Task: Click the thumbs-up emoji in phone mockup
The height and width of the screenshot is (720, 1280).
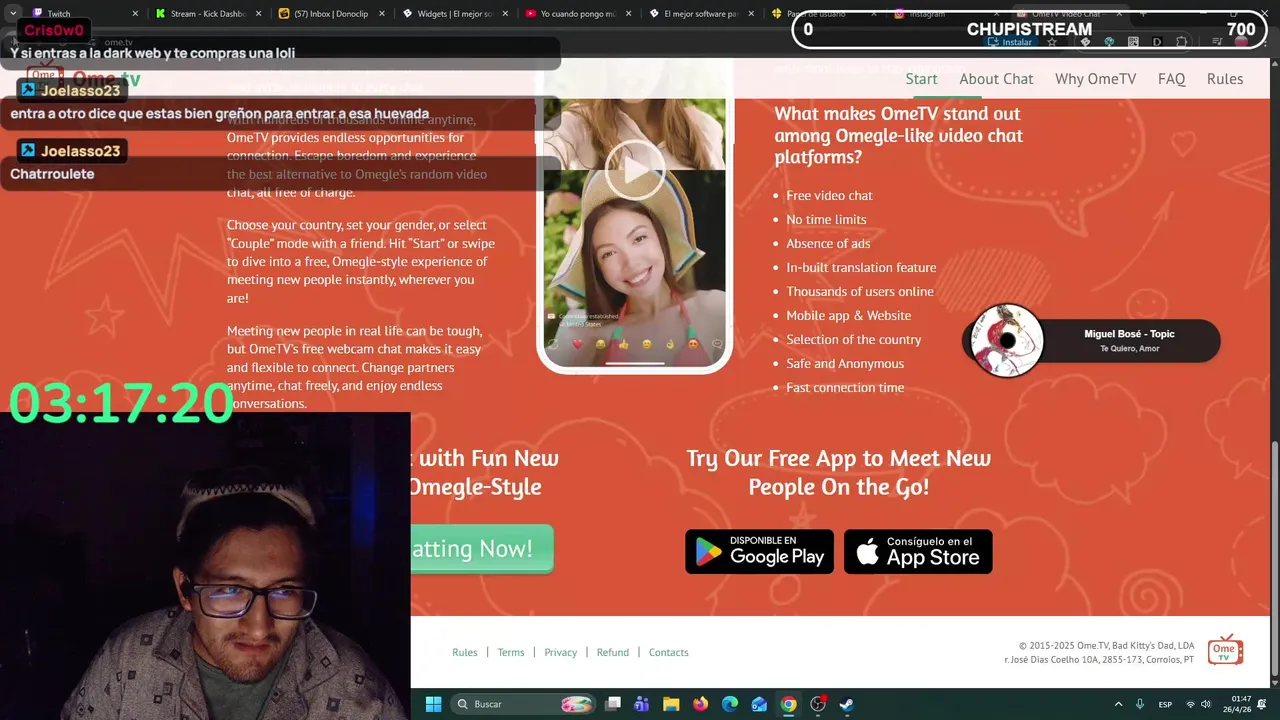Action: pyautogui.click(x=623, y=344)
